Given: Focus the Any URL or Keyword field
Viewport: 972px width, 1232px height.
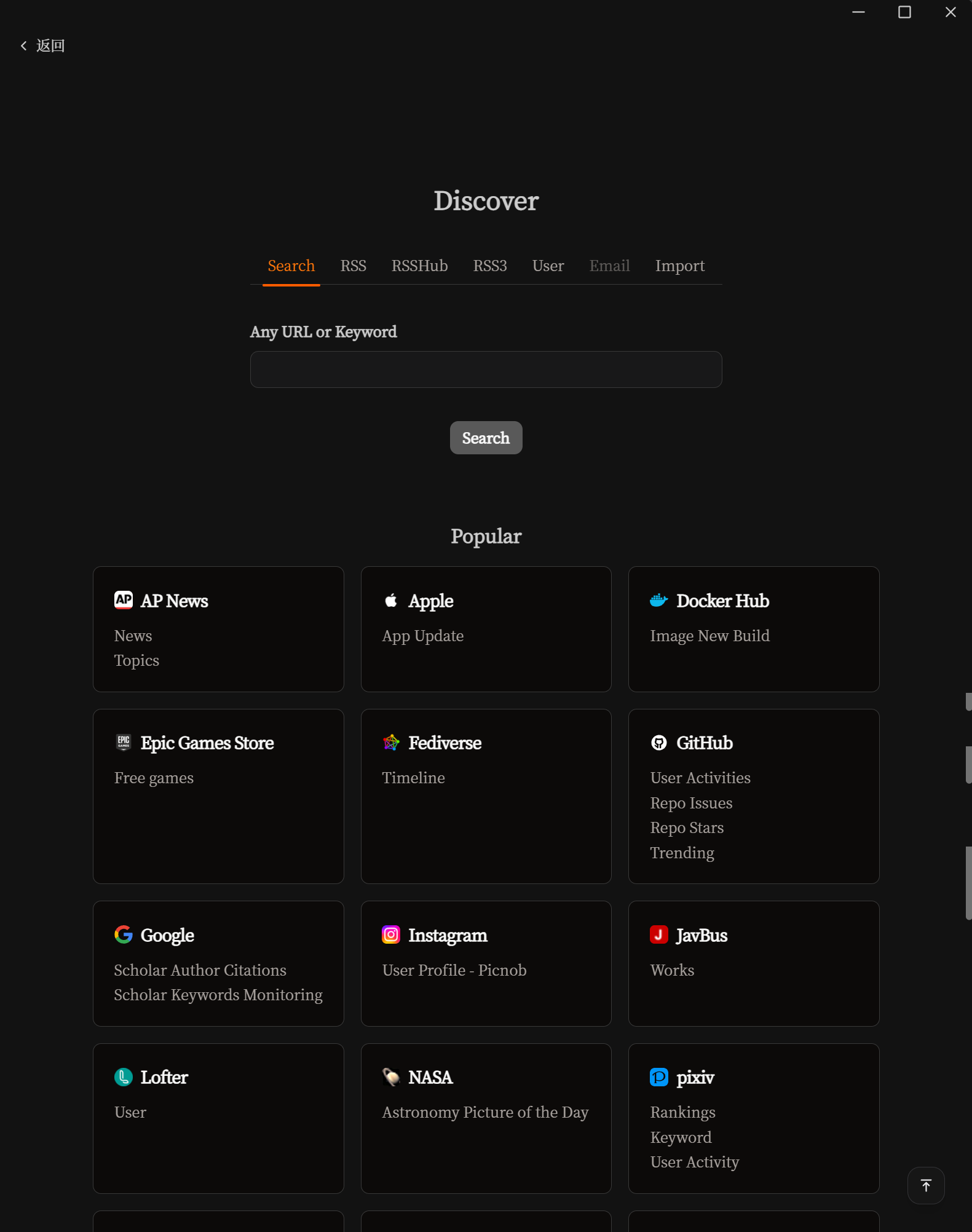Looking at the screenshot, I should [x=486, y=369].
